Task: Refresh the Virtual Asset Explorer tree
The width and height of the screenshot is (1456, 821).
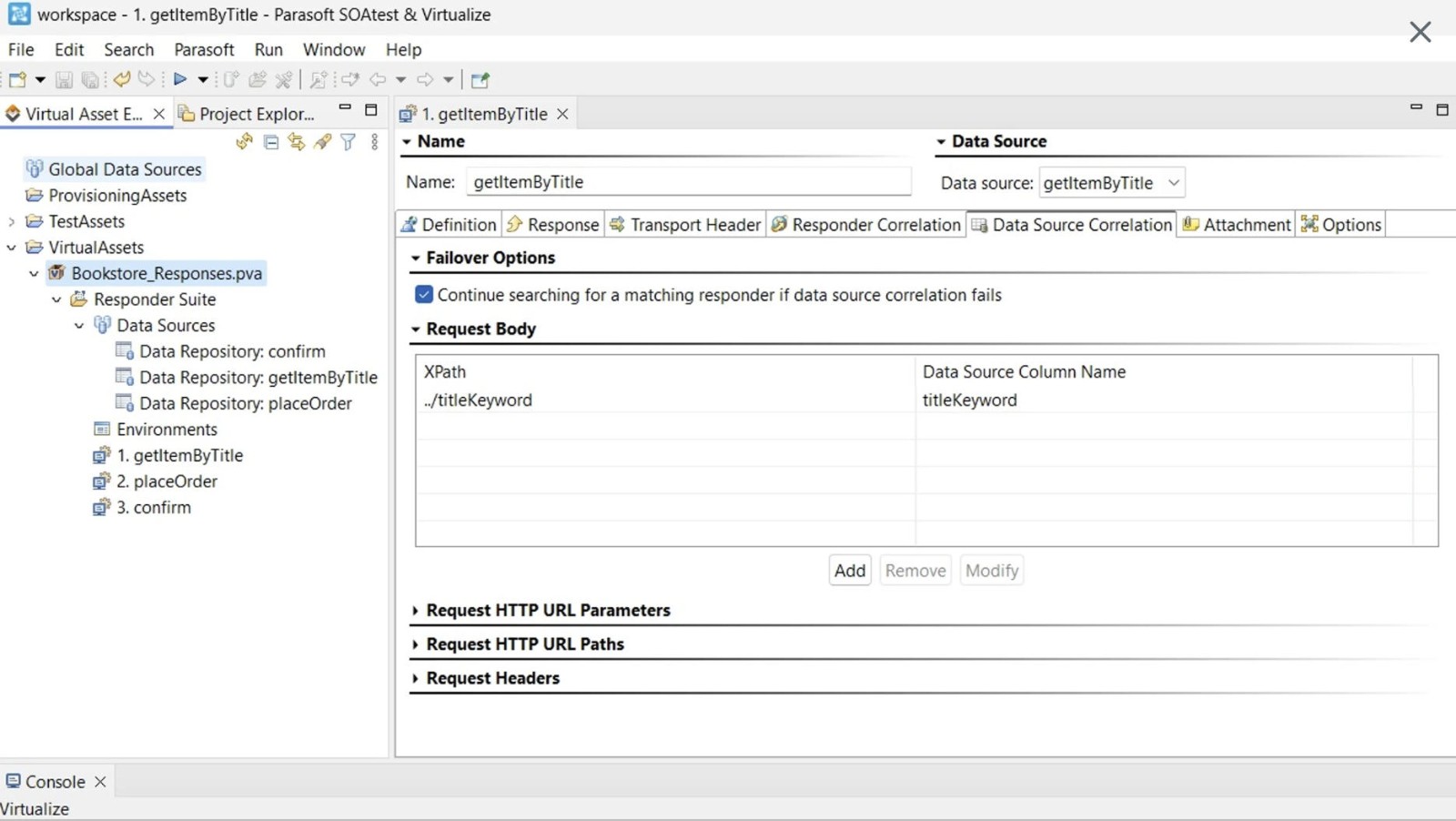Action: [x=244, y=142]
